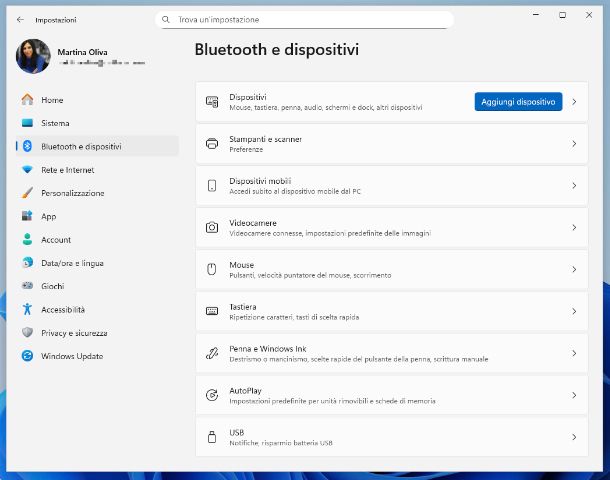The image size is (610, 480).
Task: Click the Home house icon in sidebar
Action: point(27,100)
